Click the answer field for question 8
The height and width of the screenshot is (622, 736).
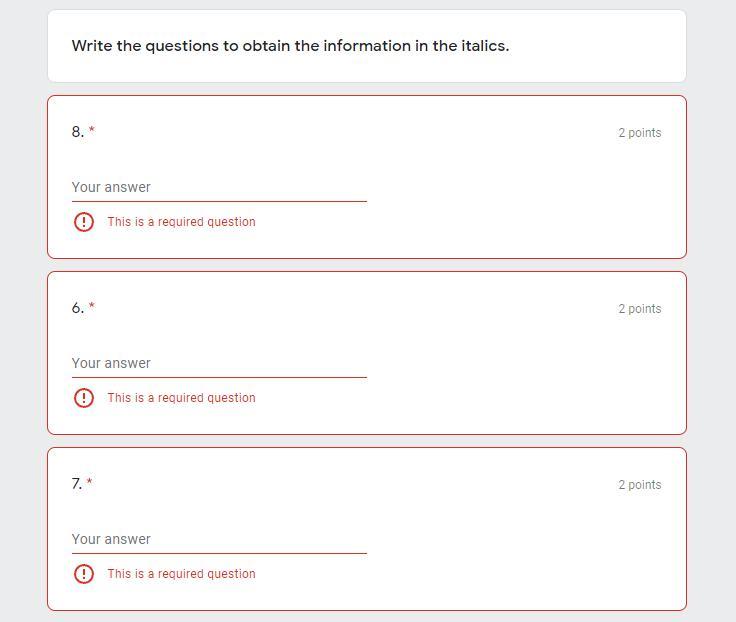click(x=218, y=187)
